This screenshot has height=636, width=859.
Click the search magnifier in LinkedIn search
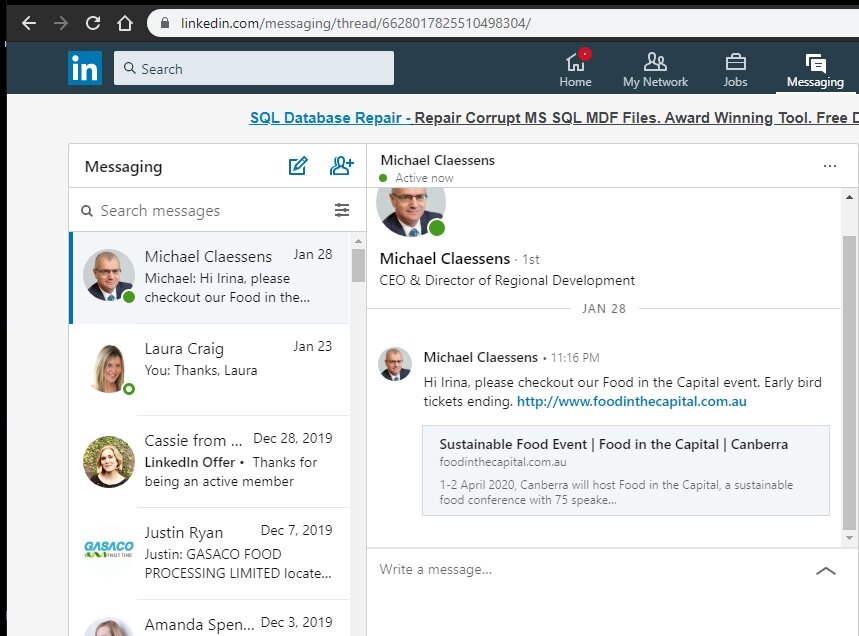(130, 68)
